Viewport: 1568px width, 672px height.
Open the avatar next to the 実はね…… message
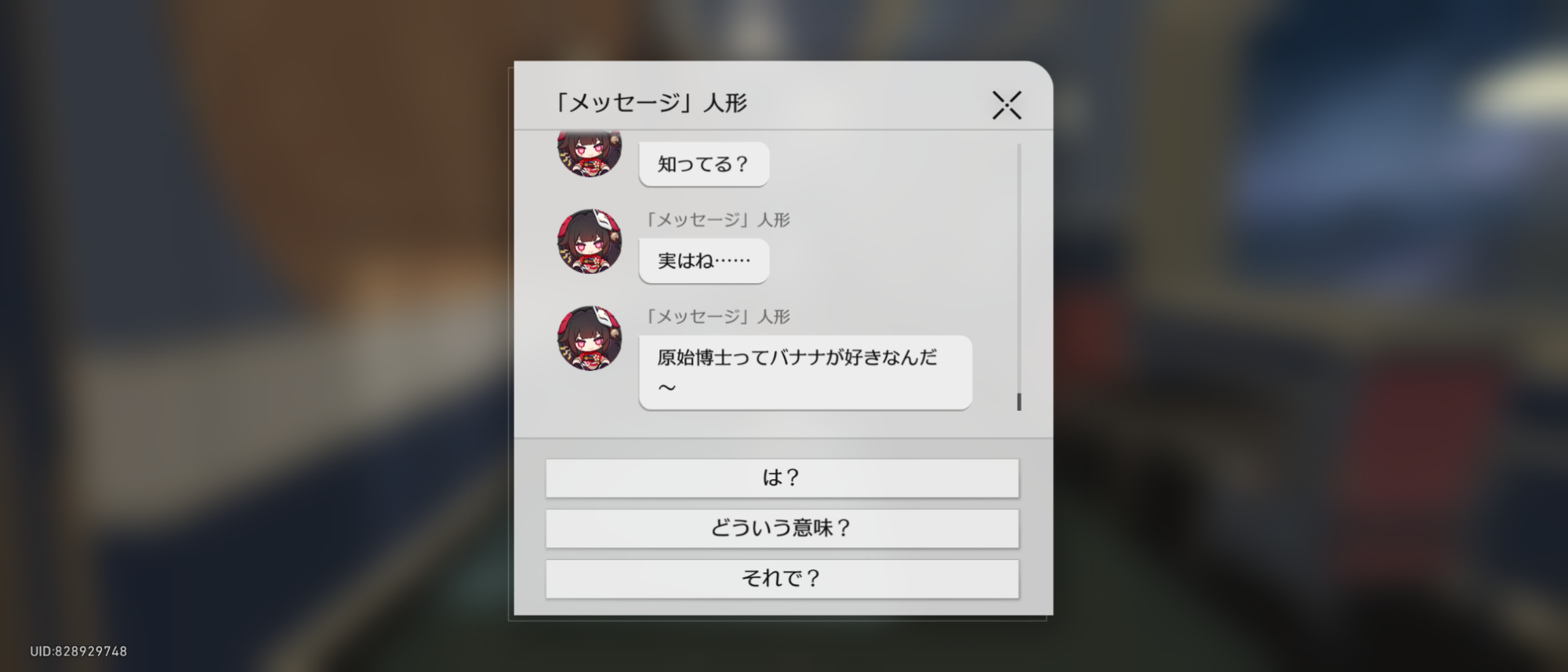(x=590, y=242)
